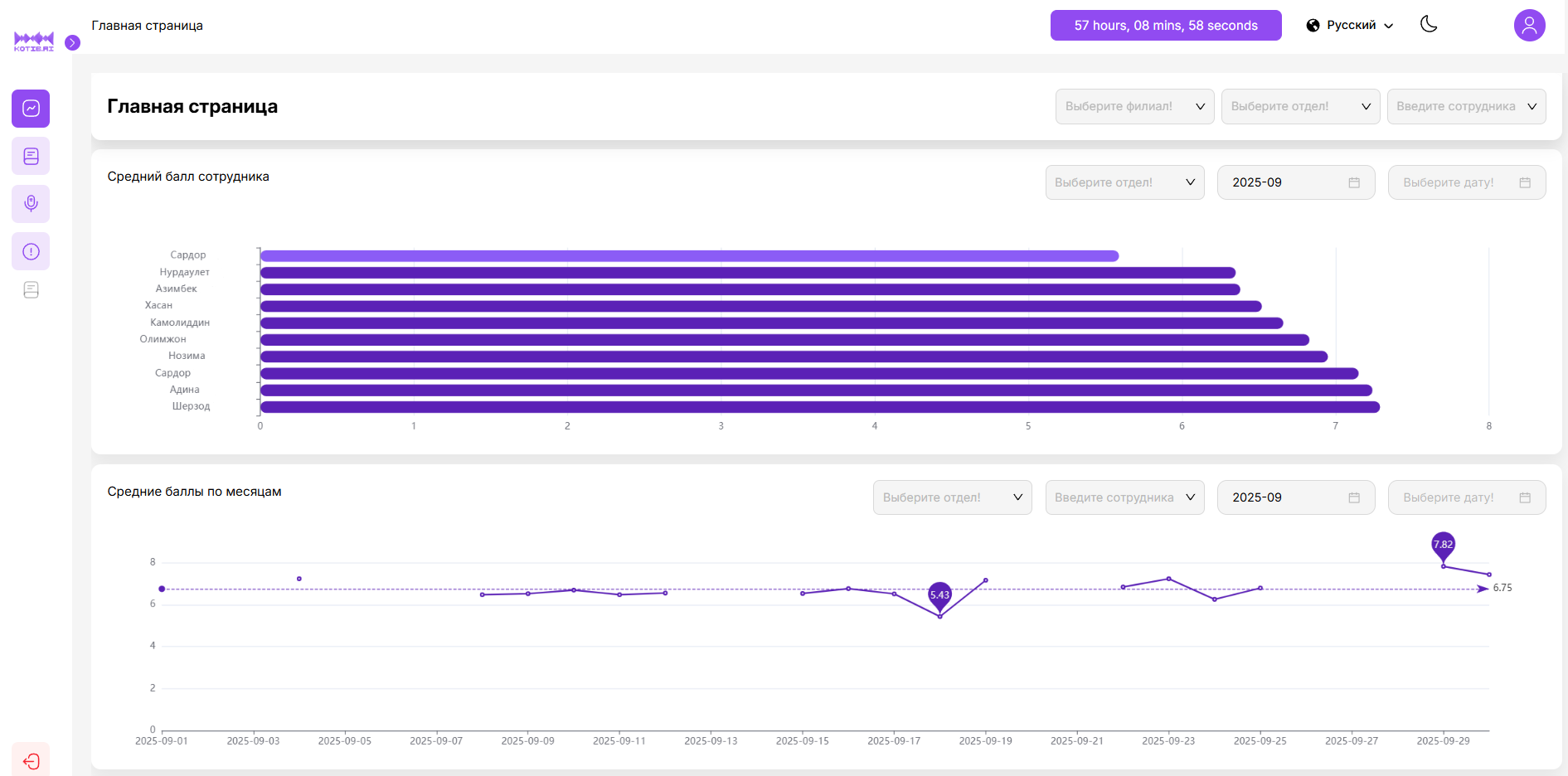The image size is (1568, 776).
Task: Click the 5.43 low marker on line chart
Action: 939,595
